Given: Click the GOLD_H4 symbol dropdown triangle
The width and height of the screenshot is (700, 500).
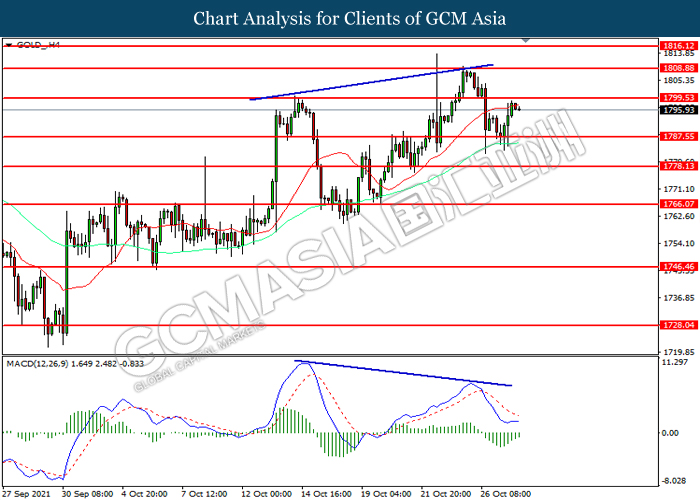Looking at the screenshot, I should pyautogui.click(x=9, y=45).
